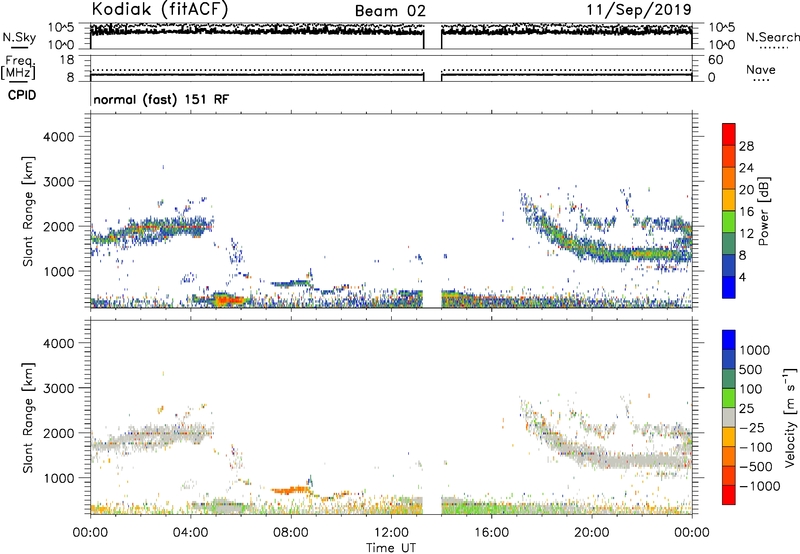
Task: Click the "16:00" time axis tick
Action: coord(491,533)
